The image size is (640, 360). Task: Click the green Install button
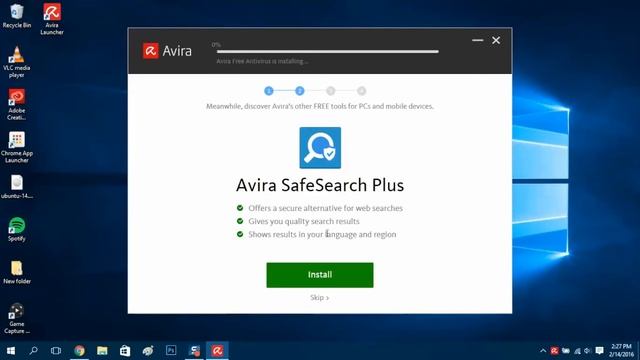pyautogui.click(x=320, y=275)
